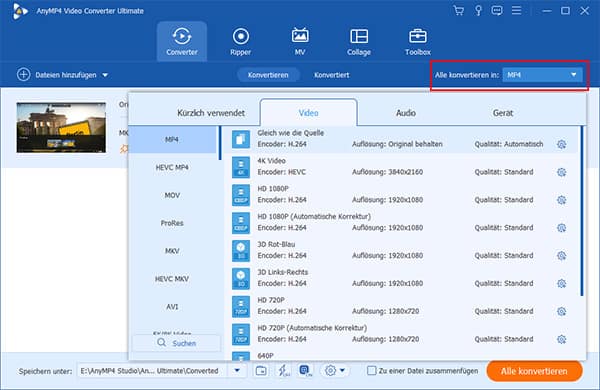Choose the 4K Video preset
This screenshot has width=600, height=390.
pos(400,167)
